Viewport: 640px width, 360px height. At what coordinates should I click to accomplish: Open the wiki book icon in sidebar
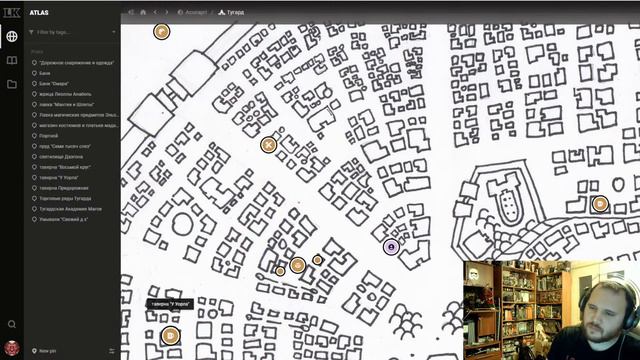(x=12, y=60)
